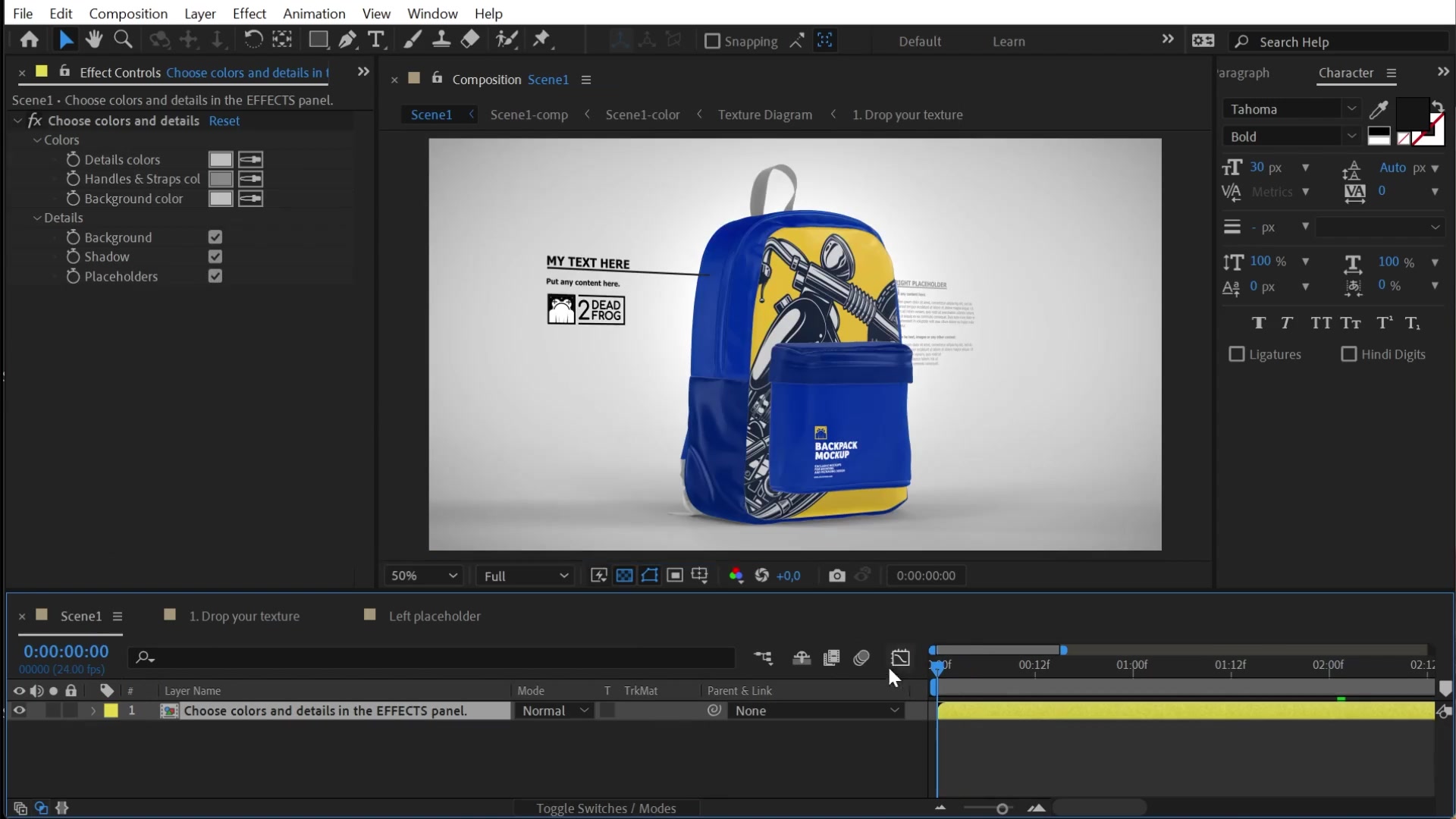This screenshot has height=819, width=1456.
Task: Select the Pen tool in toolbar
Action: pyautogui.click(x=347, y=40)
